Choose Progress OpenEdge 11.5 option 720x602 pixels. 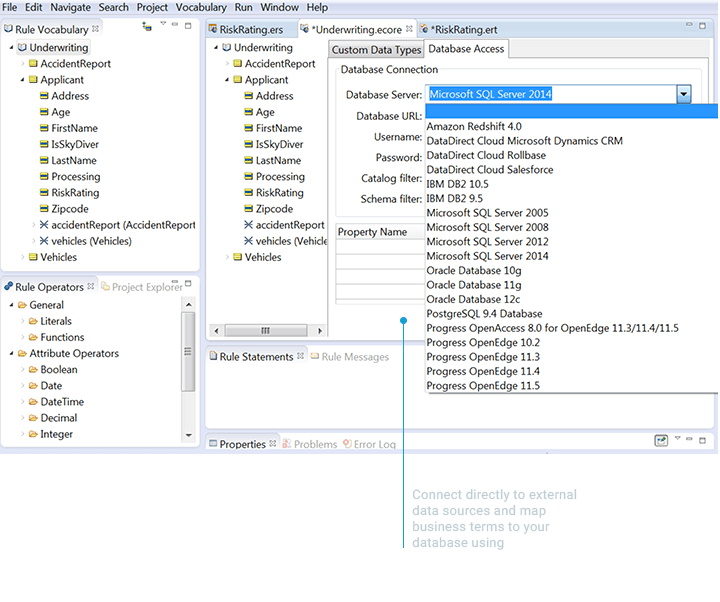(x=483, y=386)
